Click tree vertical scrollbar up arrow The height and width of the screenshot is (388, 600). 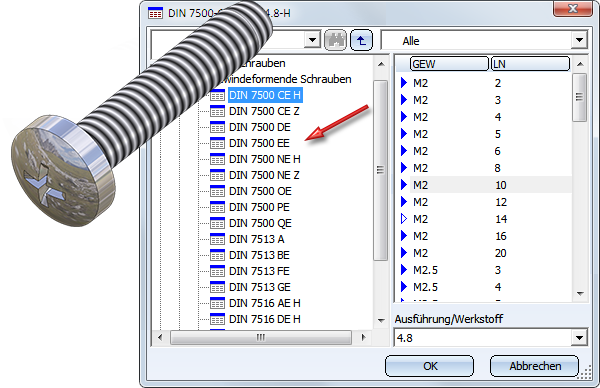pos(381,64)
